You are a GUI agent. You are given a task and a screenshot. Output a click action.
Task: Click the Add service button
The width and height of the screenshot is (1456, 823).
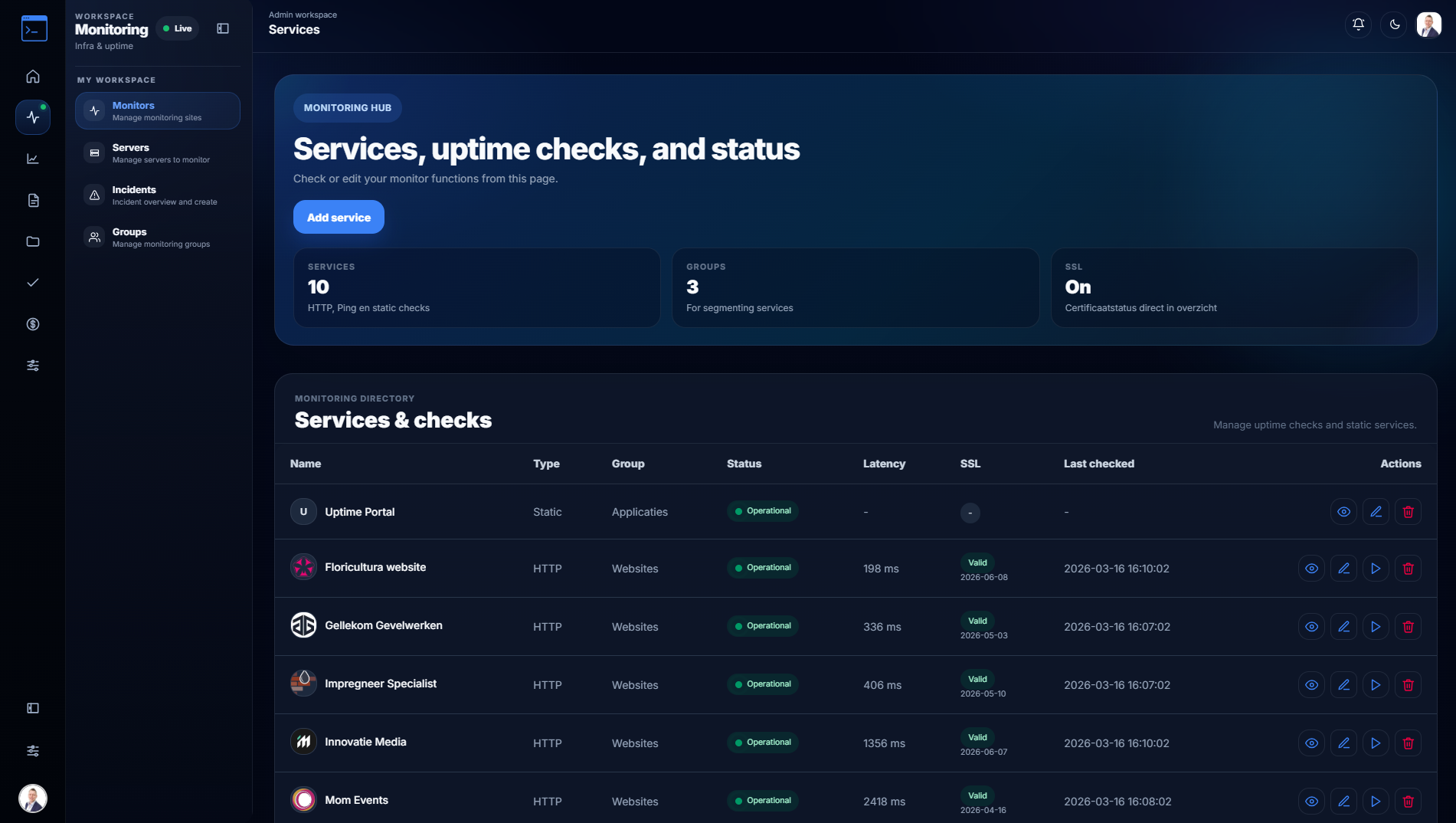(339, 218)
